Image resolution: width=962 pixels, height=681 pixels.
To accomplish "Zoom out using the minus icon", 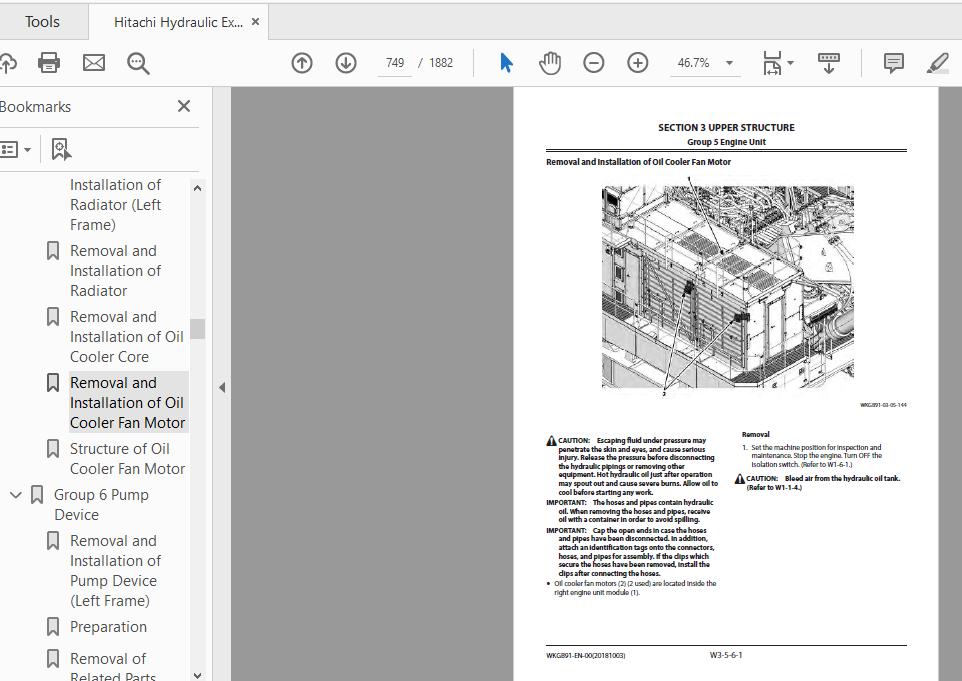I will click(593, 62).
